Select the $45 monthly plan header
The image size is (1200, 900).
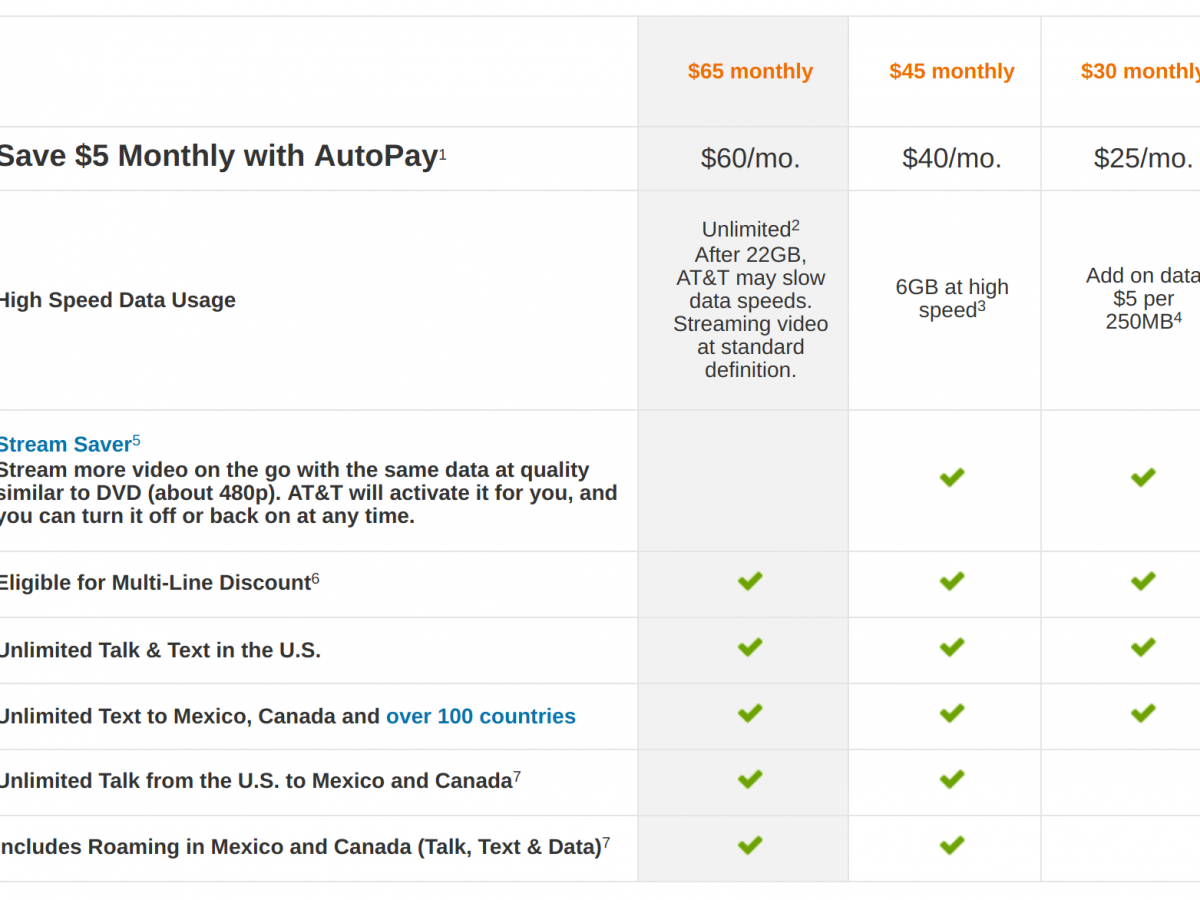(x=951, y=71)
